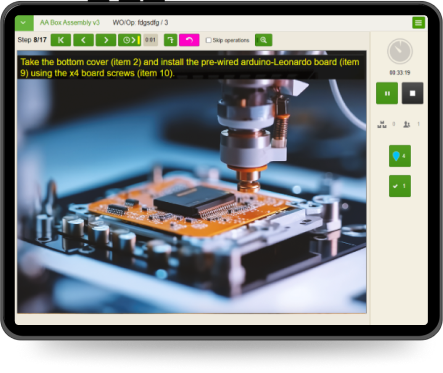Open the hamburger menu at top-right
This screenshot has height=373, width=443.
pos(418,23)
